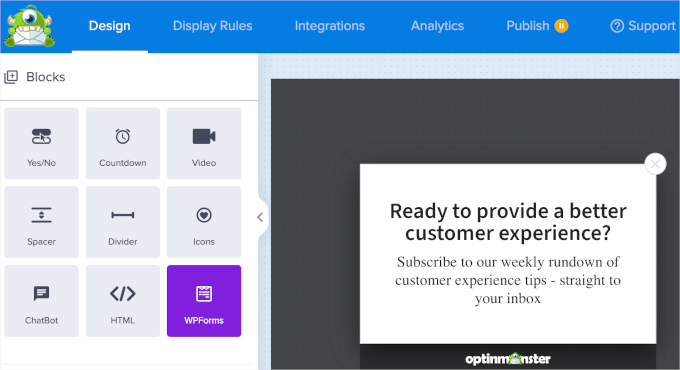Add the Spacer block
Screen dimensions: 680x370
[x=42, y=222]
